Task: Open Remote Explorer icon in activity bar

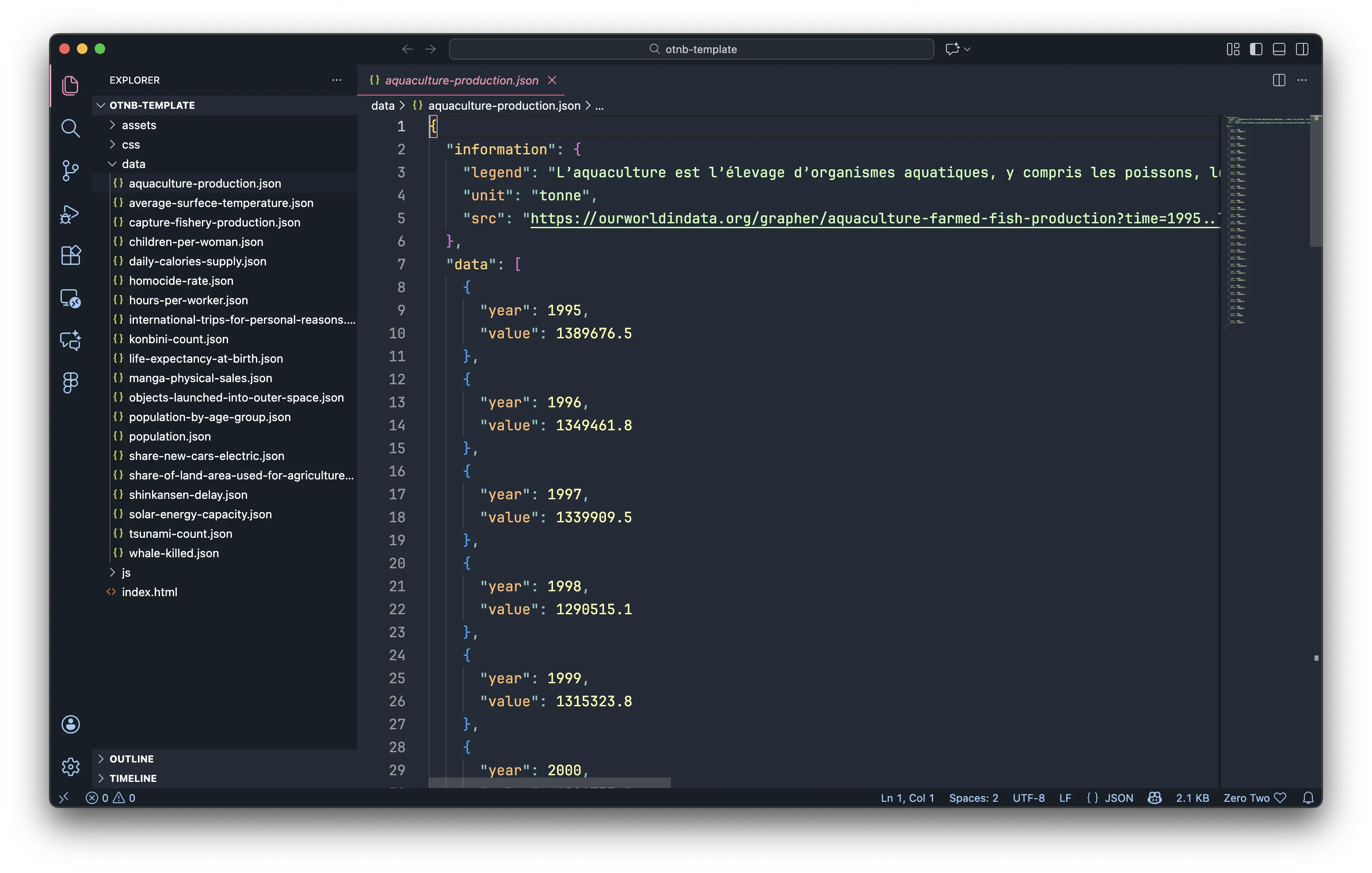Action: [x=70, y=298]
